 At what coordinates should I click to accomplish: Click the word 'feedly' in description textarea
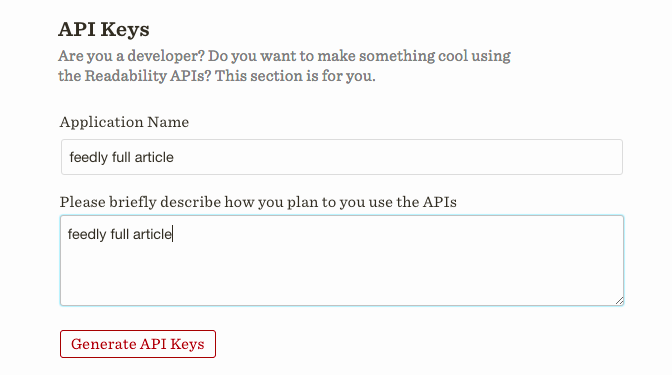tap(87, 234)
